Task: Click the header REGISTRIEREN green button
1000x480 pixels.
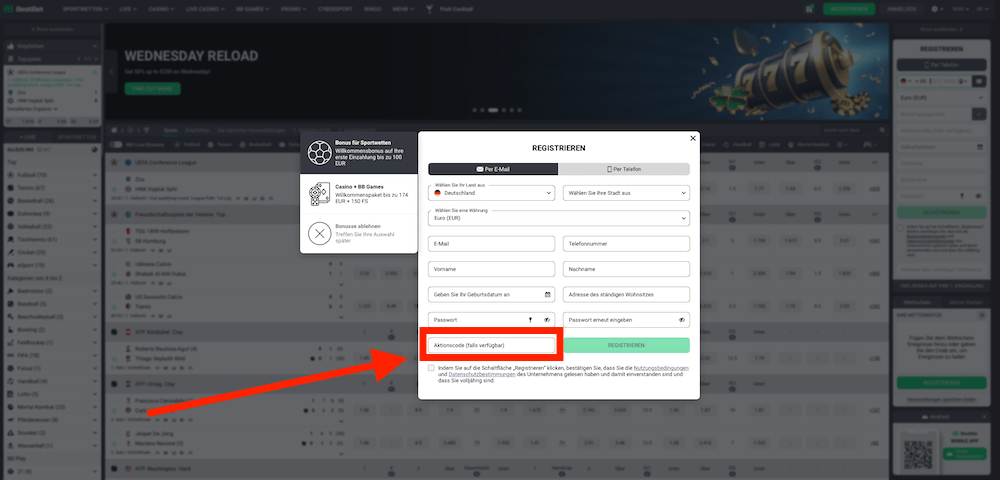Action: 849,9
